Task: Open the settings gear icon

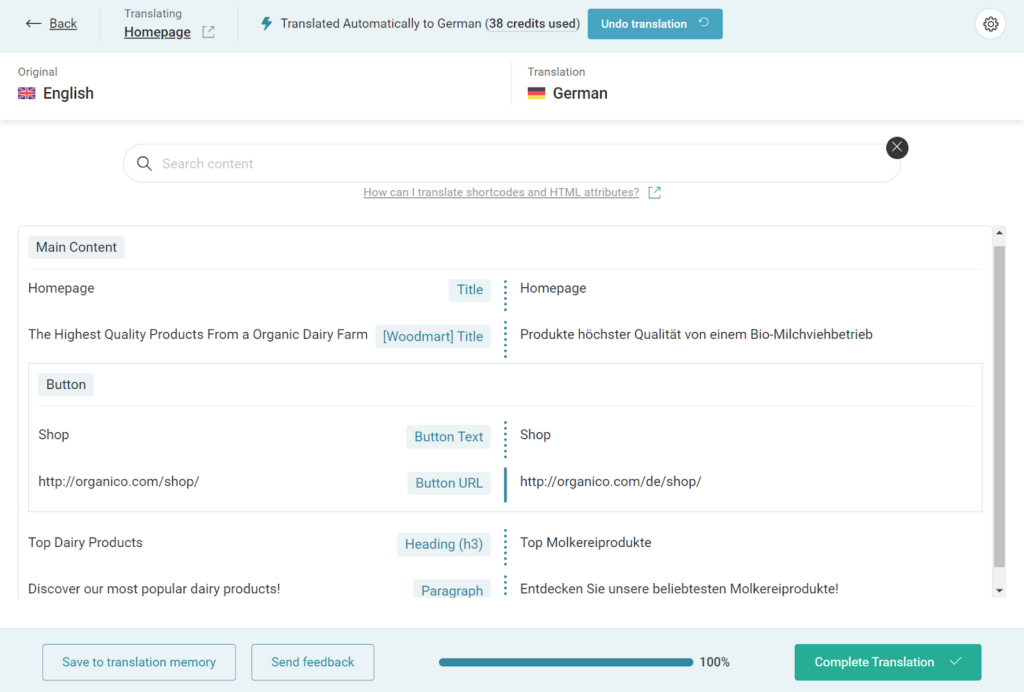Action: [990, 24]
